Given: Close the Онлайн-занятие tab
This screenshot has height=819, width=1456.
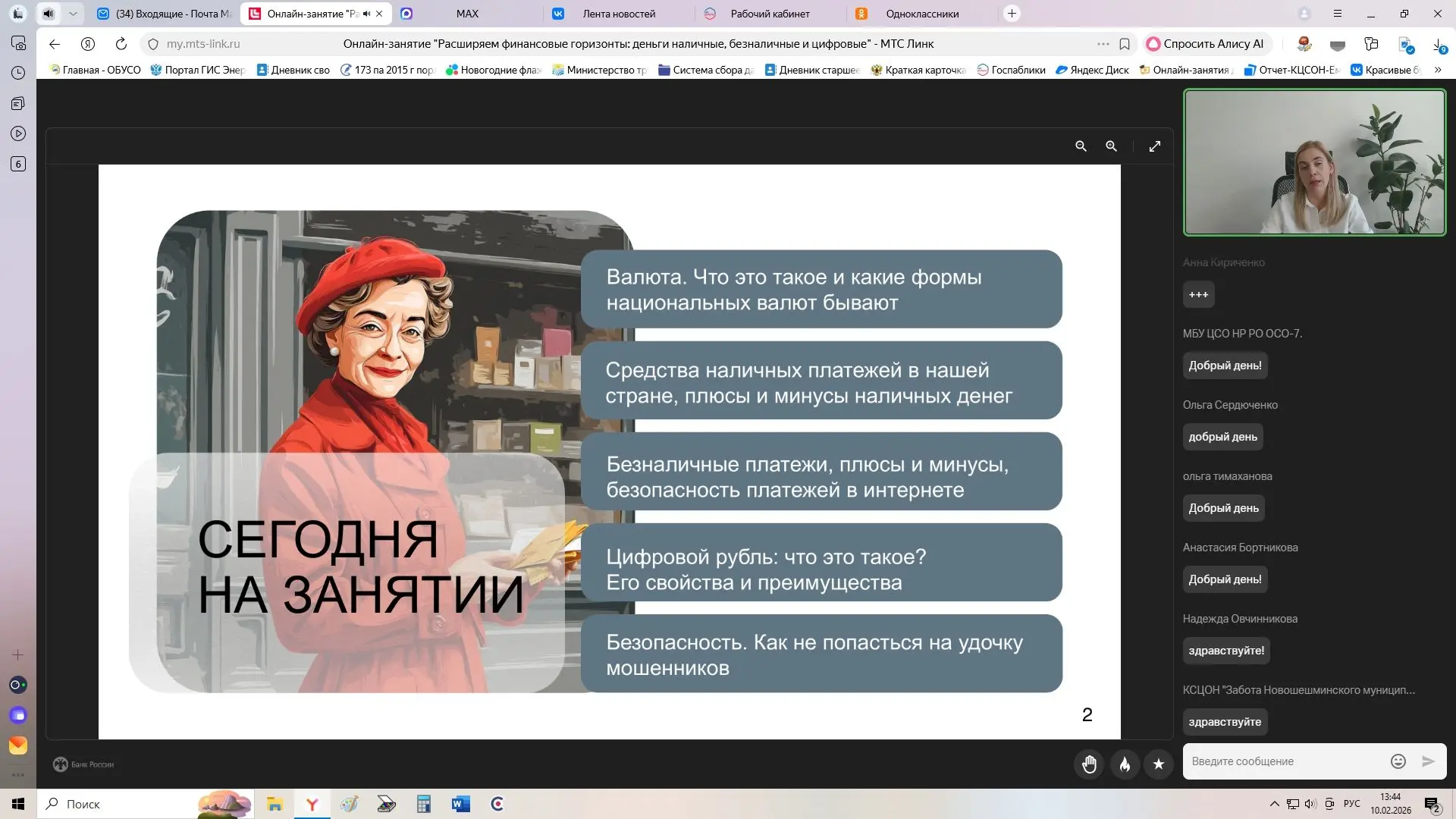Looking at the screenshot, I should click(379, 14).
